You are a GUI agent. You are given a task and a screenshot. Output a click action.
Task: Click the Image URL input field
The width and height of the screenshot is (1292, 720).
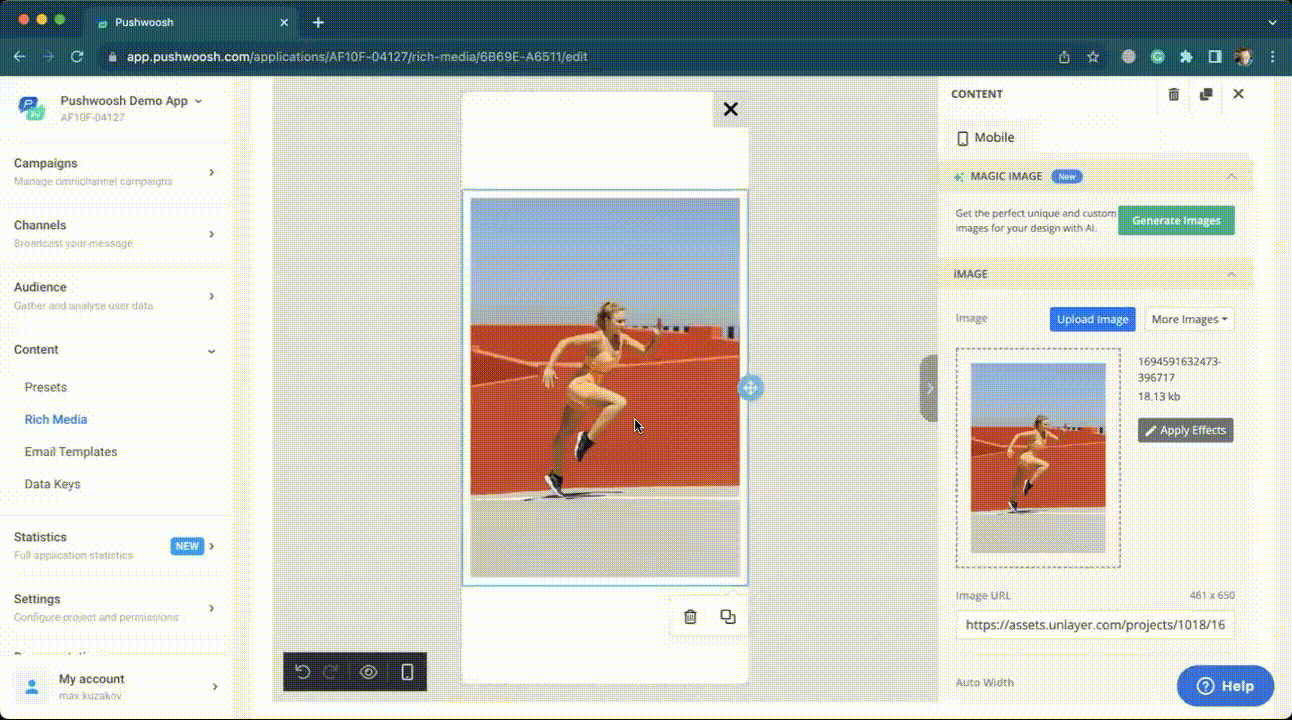[x=1095, y=626]
